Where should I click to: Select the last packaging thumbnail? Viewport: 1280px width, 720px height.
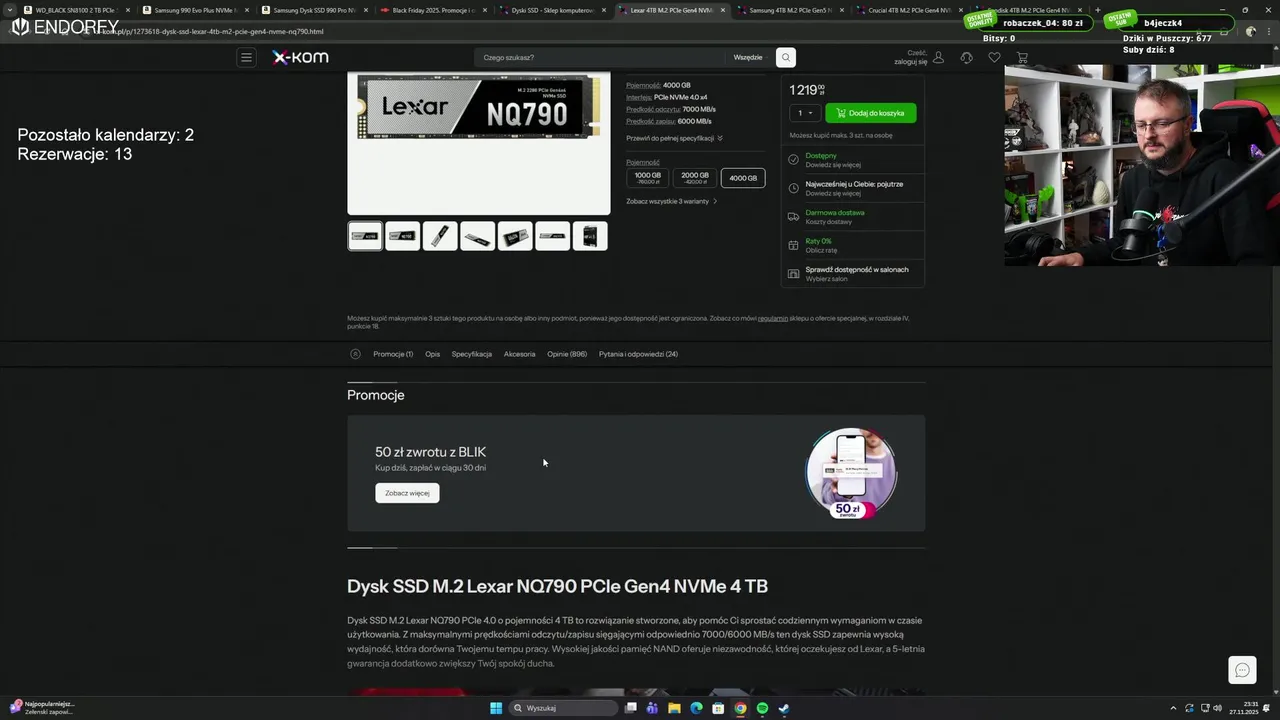[590, 236]
